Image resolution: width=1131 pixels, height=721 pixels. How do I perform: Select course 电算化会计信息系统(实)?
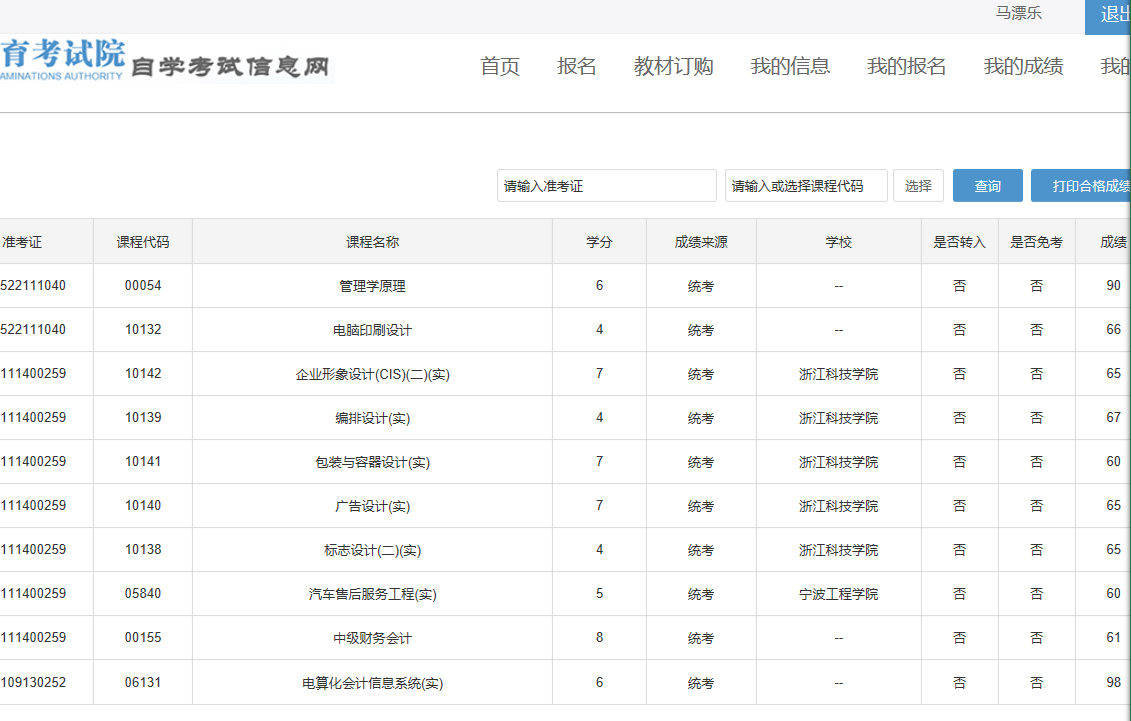click(372, 683)
